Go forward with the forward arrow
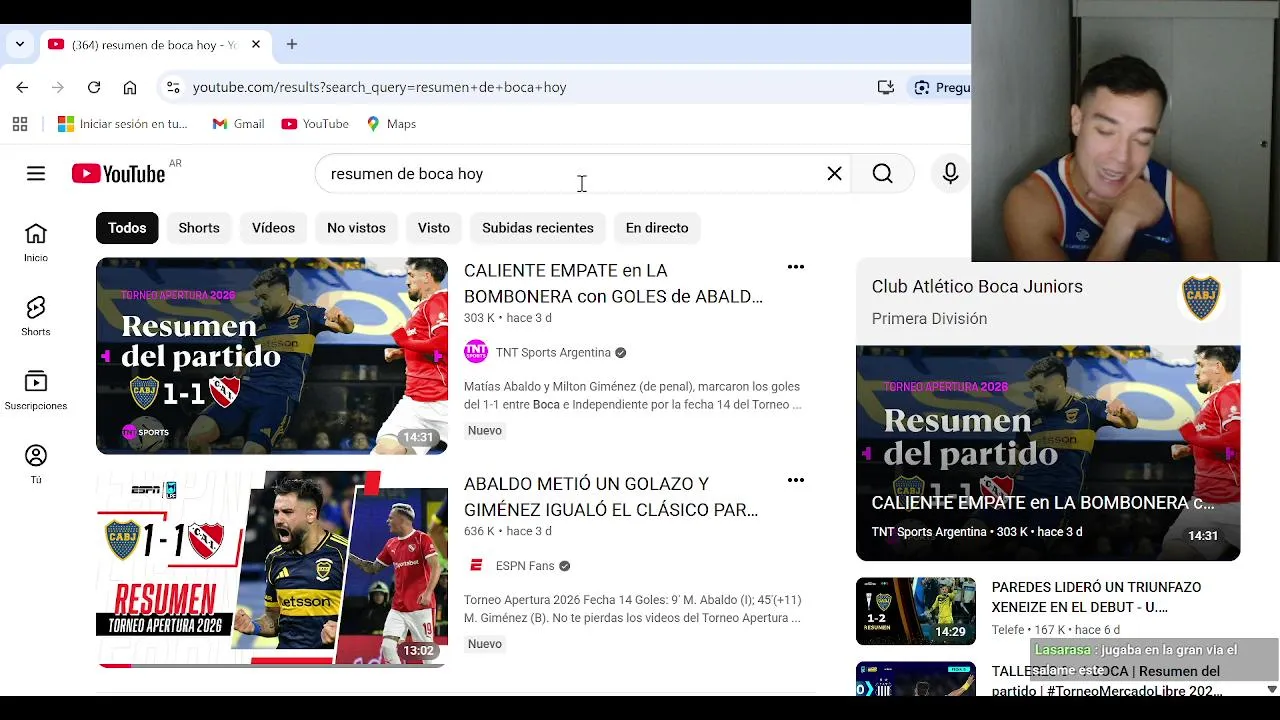 pos(58,87)
